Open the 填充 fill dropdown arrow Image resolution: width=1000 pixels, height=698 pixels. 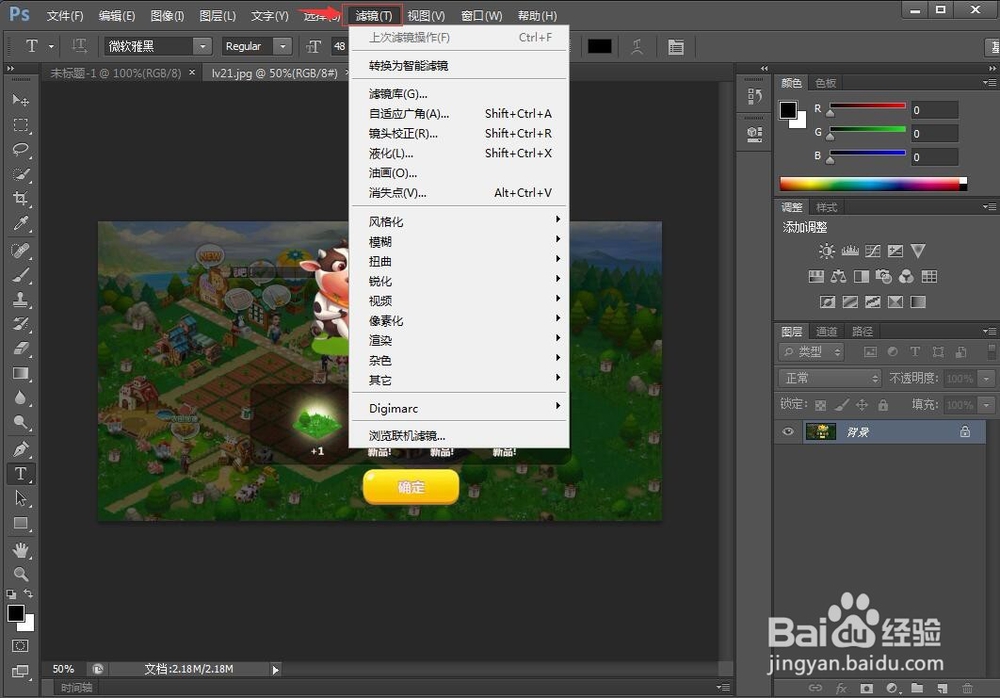tap(987, 405)
